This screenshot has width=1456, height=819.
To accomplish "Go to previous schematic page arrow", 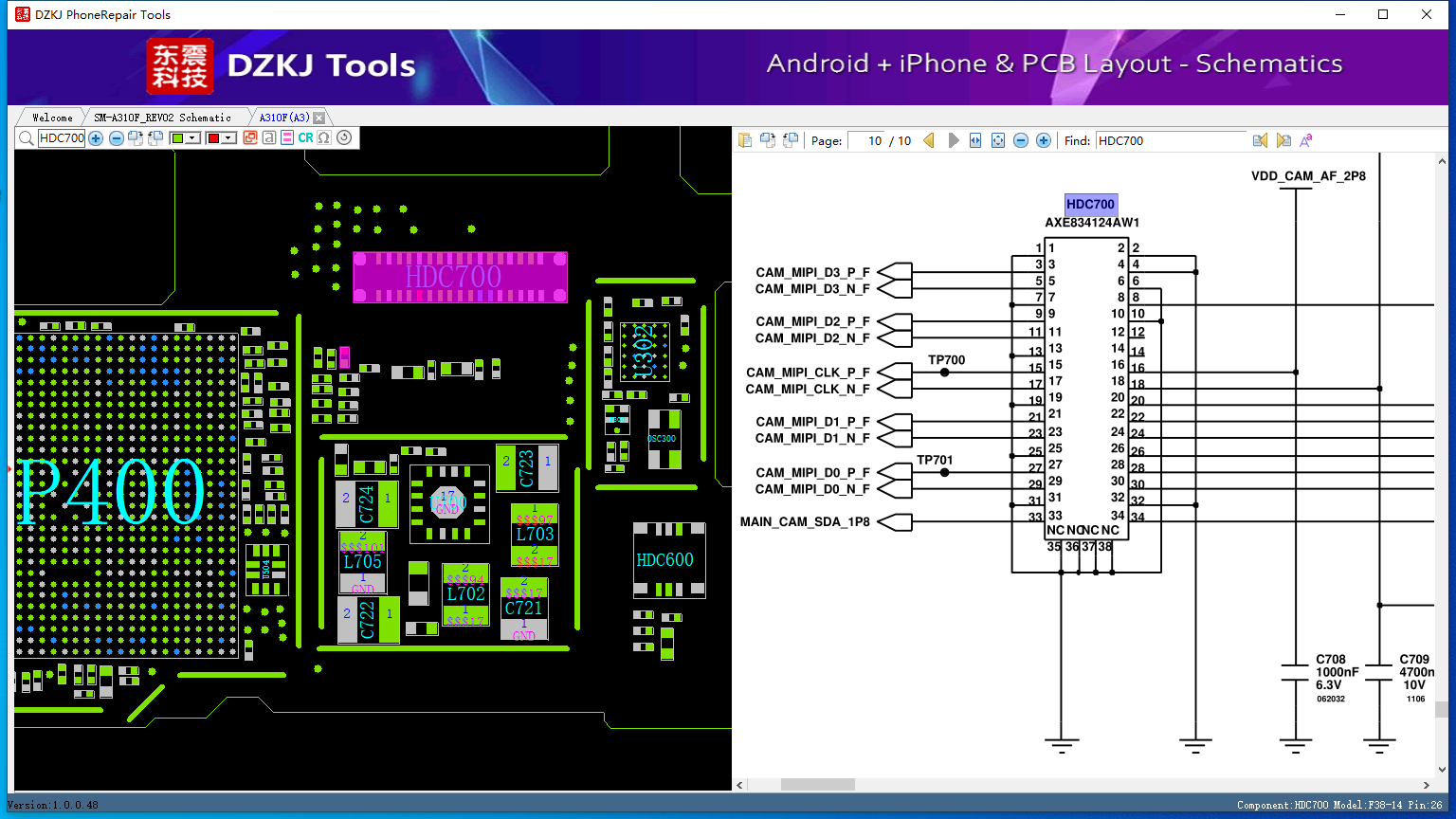I will [929, 140].
